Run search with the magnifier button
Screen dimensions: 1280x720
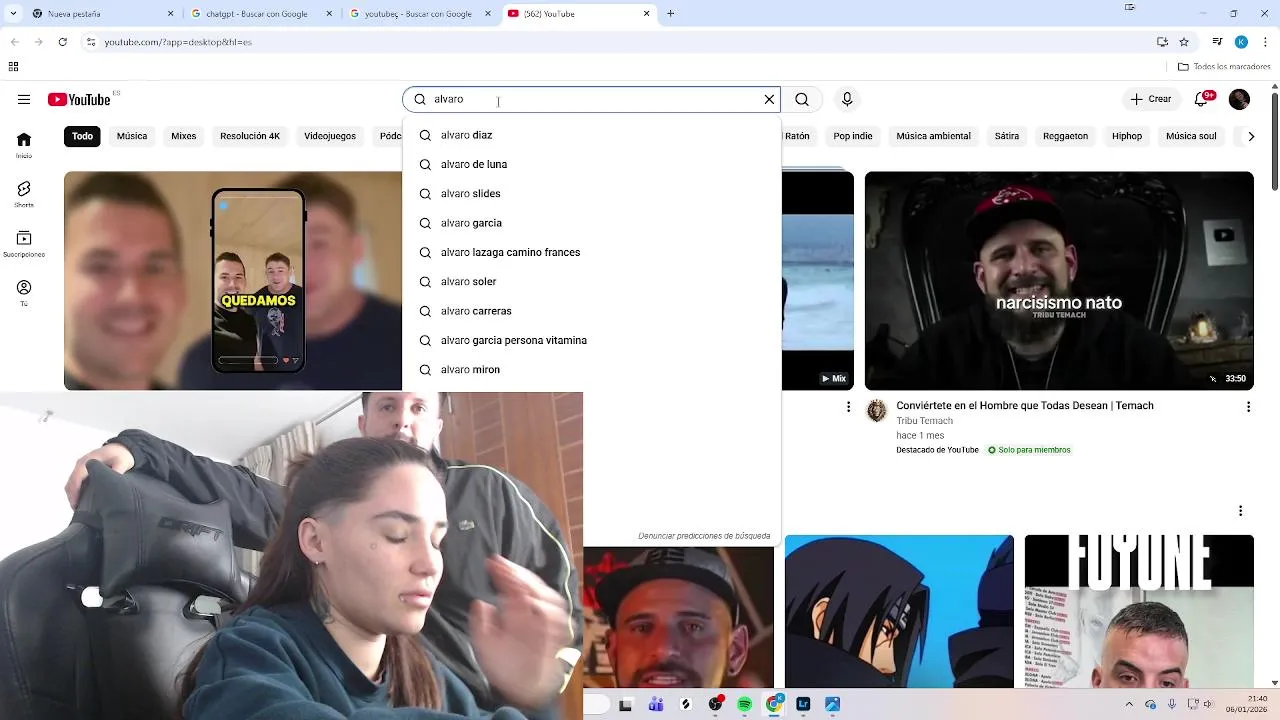pos(802,99)
